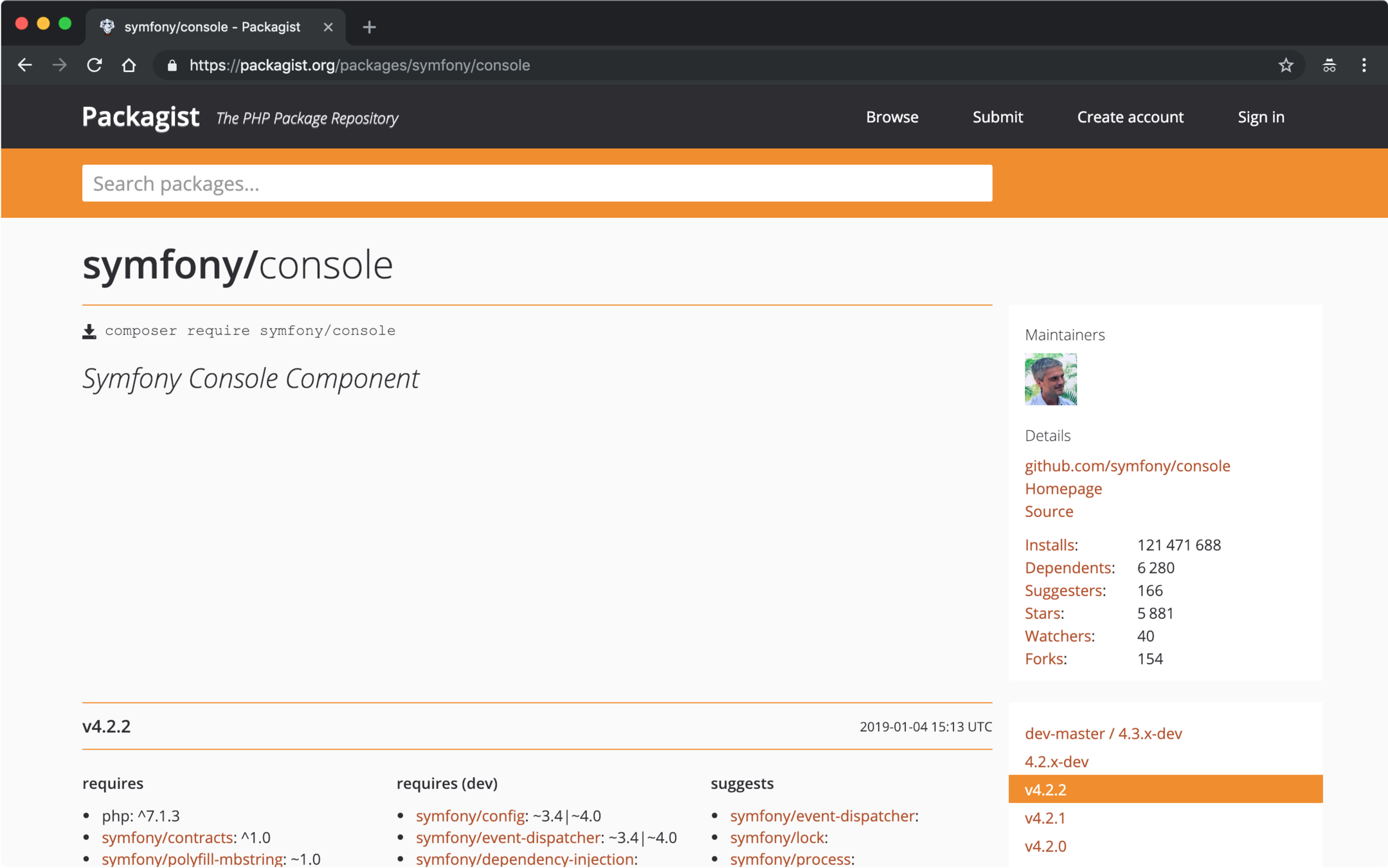Open Chrome three-dot menu
Viewport: 1388px width, 868px height.
coord(1364,65)
